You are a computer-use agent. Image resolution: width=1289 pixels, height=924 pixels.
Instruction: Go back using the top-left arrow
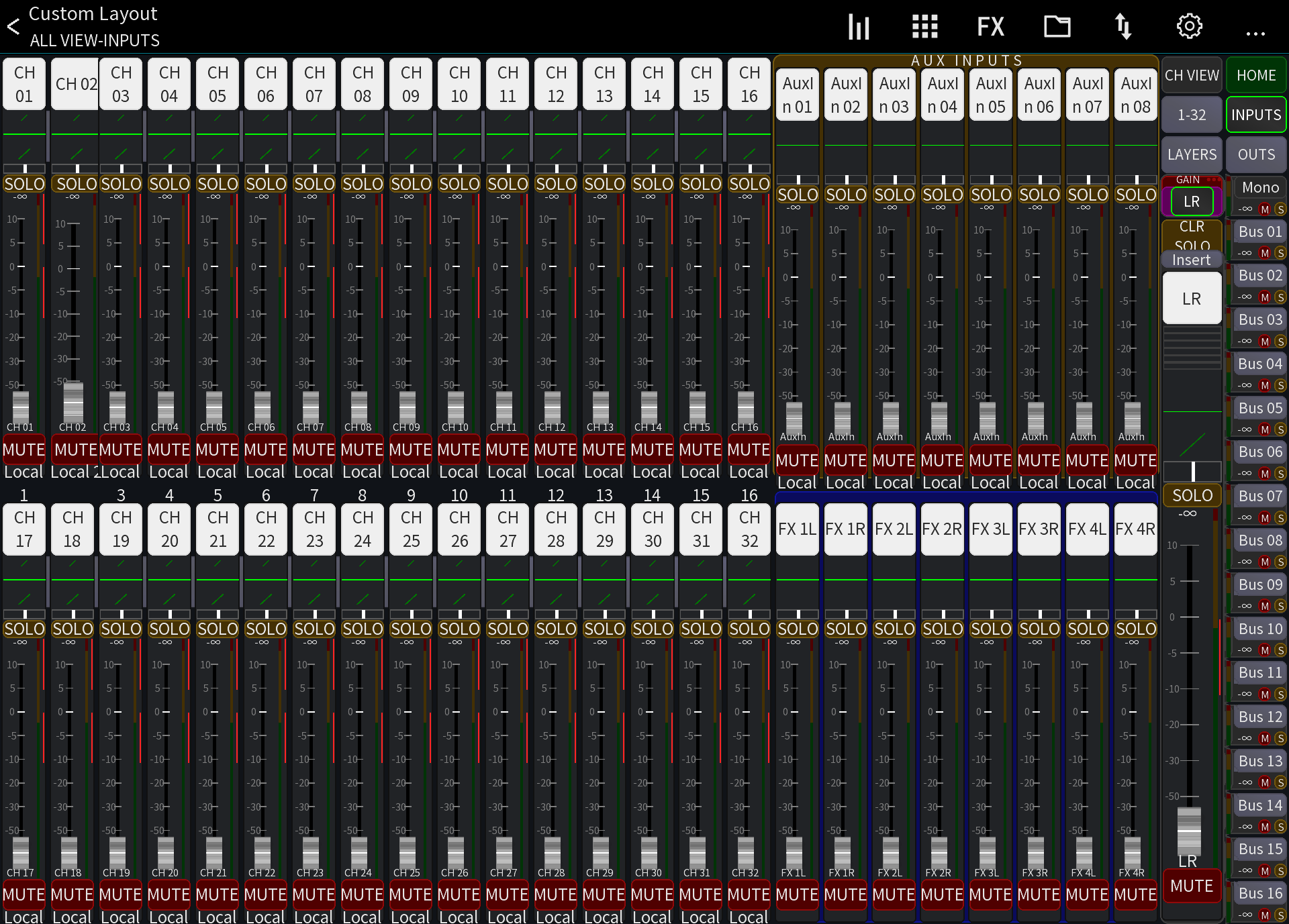click(x=13, y=26)
